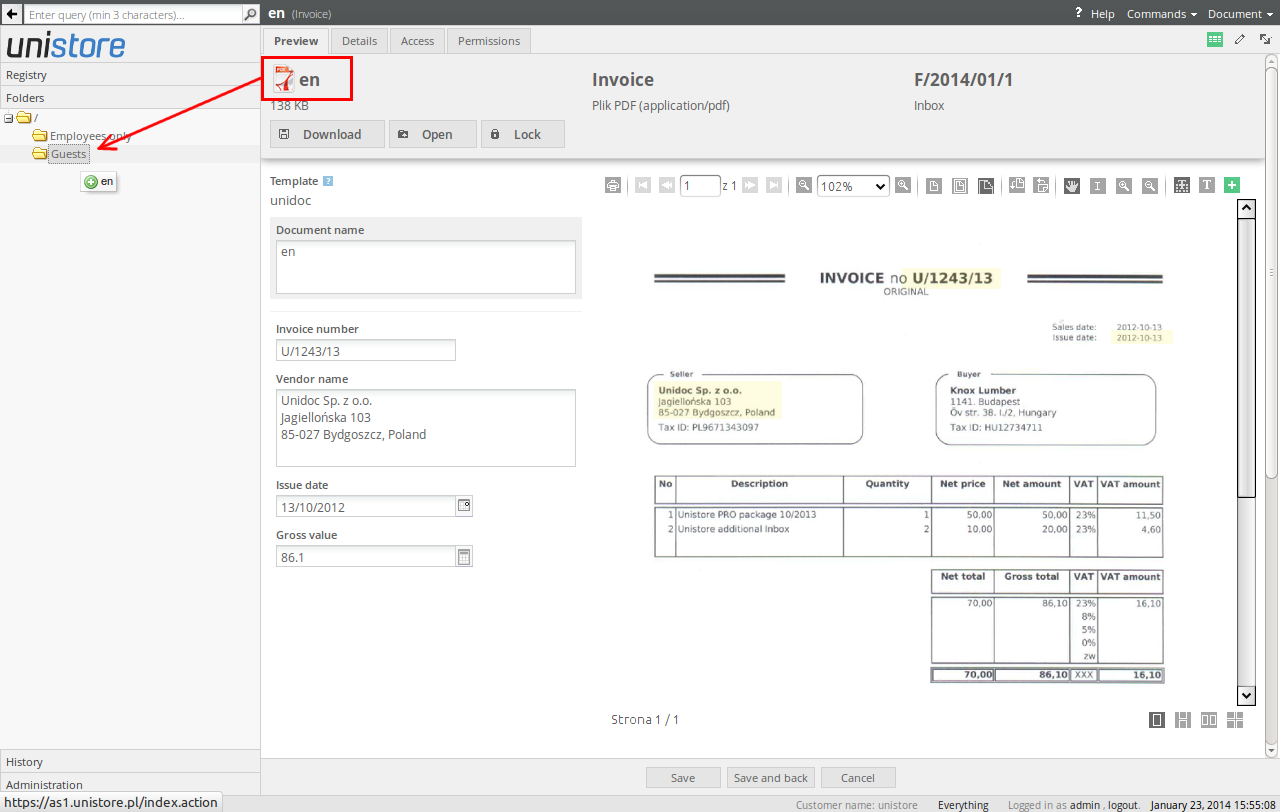
Task: Expand the Registry panel
Action: (130, 75)
